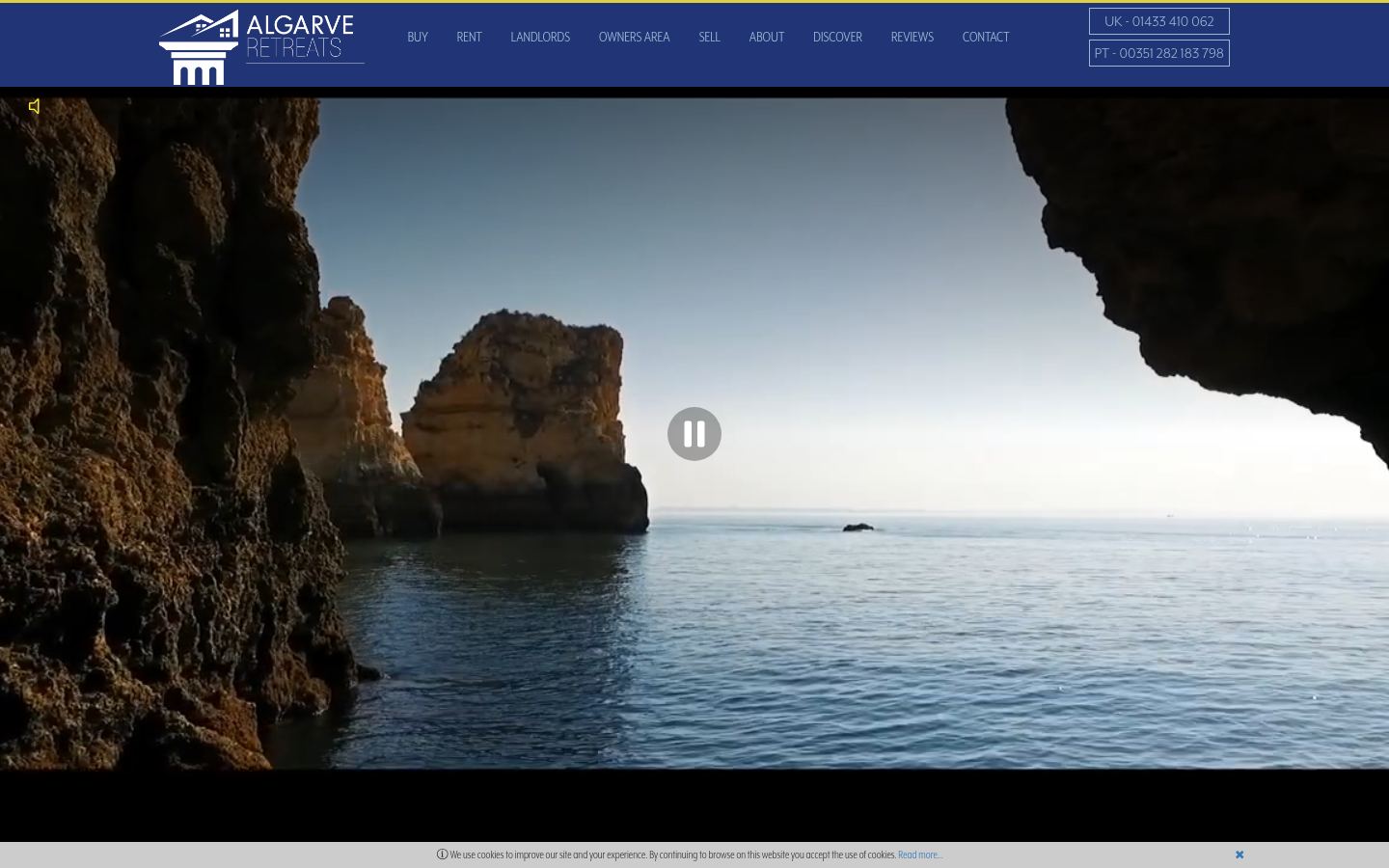Call the PT number 00351 282 183 798
Screen dimensions: 1389x868
pos(1159,53)
